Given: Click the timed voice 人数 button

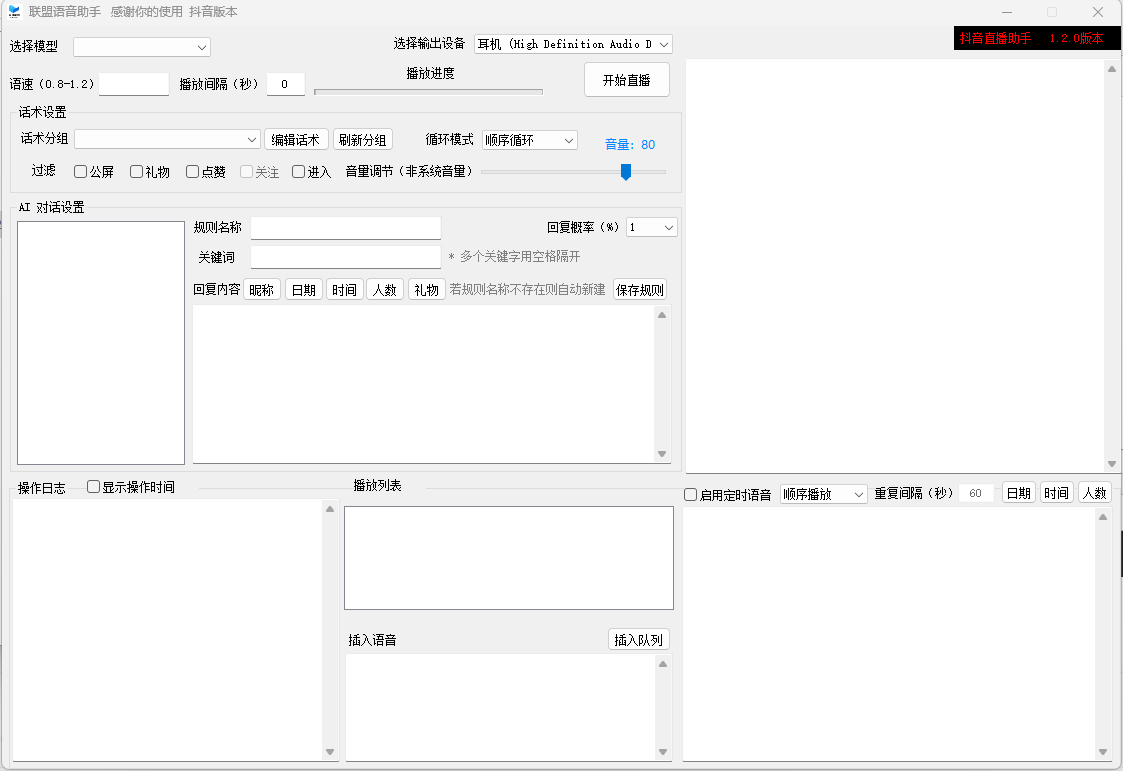Looking at the screenshot, I should coord(1094,493).
